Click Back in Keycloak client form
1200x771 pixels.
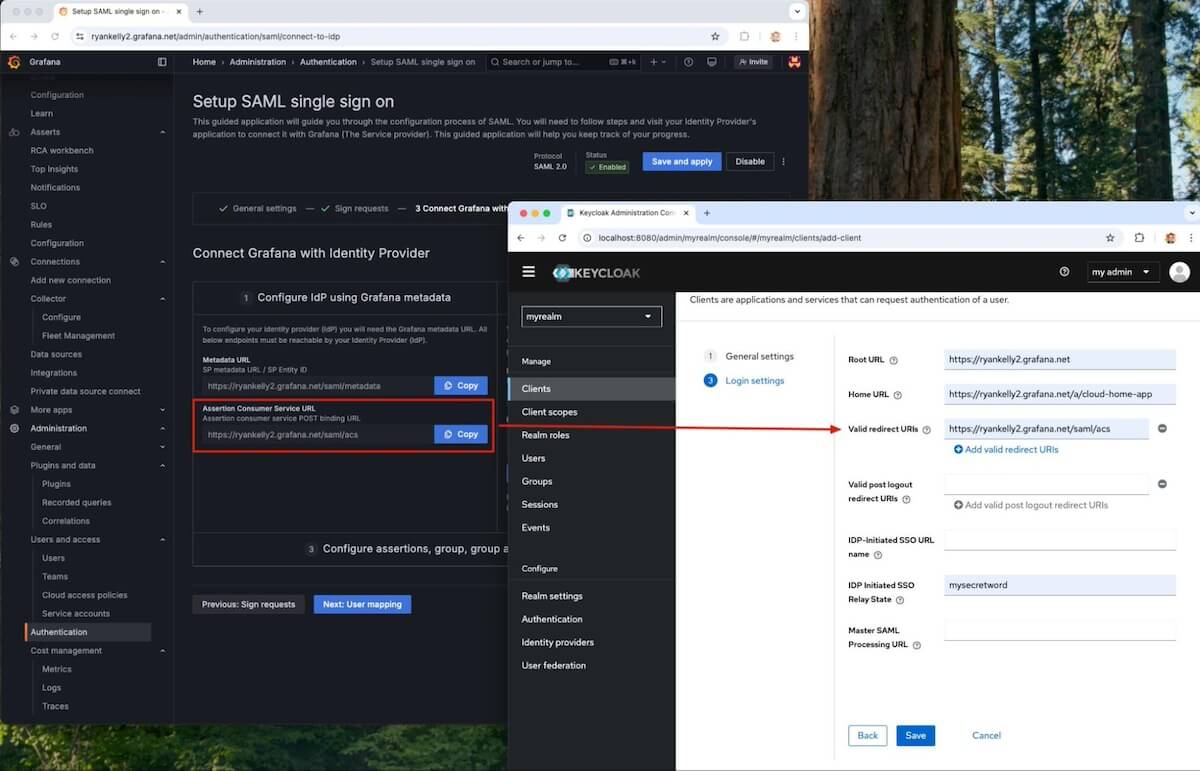pyautogui.click(x=868, y=735)
